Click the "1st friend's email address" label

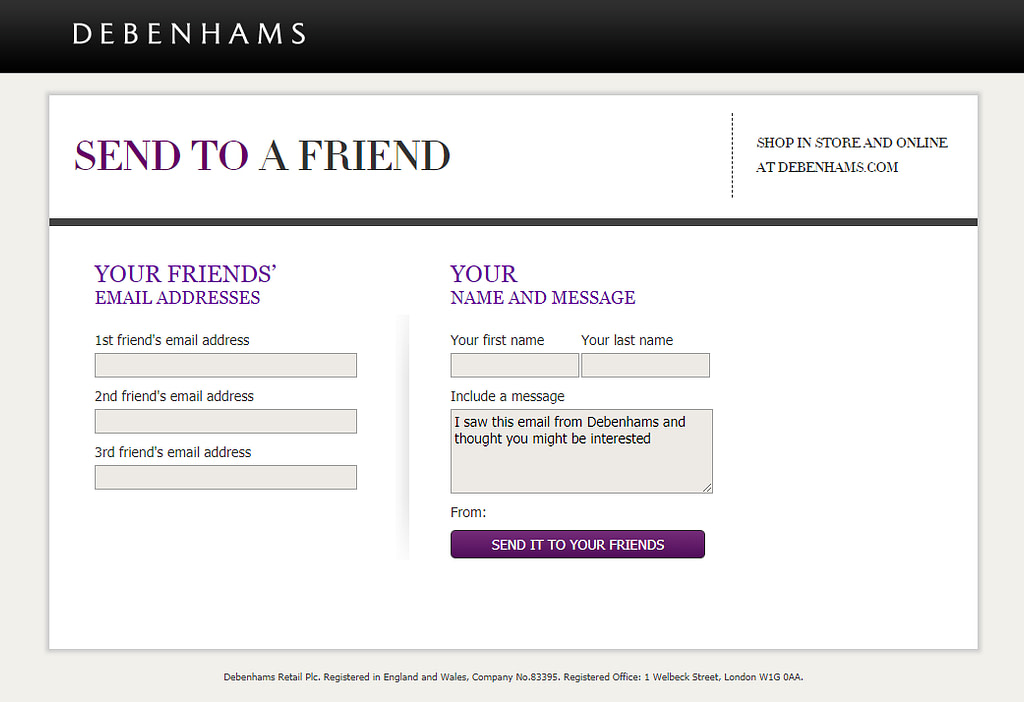(x=172, y=340)
